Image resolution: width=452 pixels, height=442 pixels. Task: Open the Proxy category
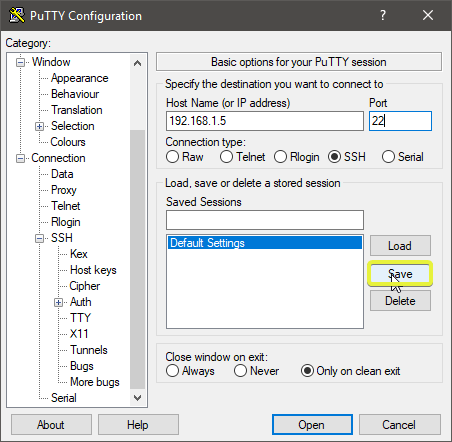click(64, 190)
